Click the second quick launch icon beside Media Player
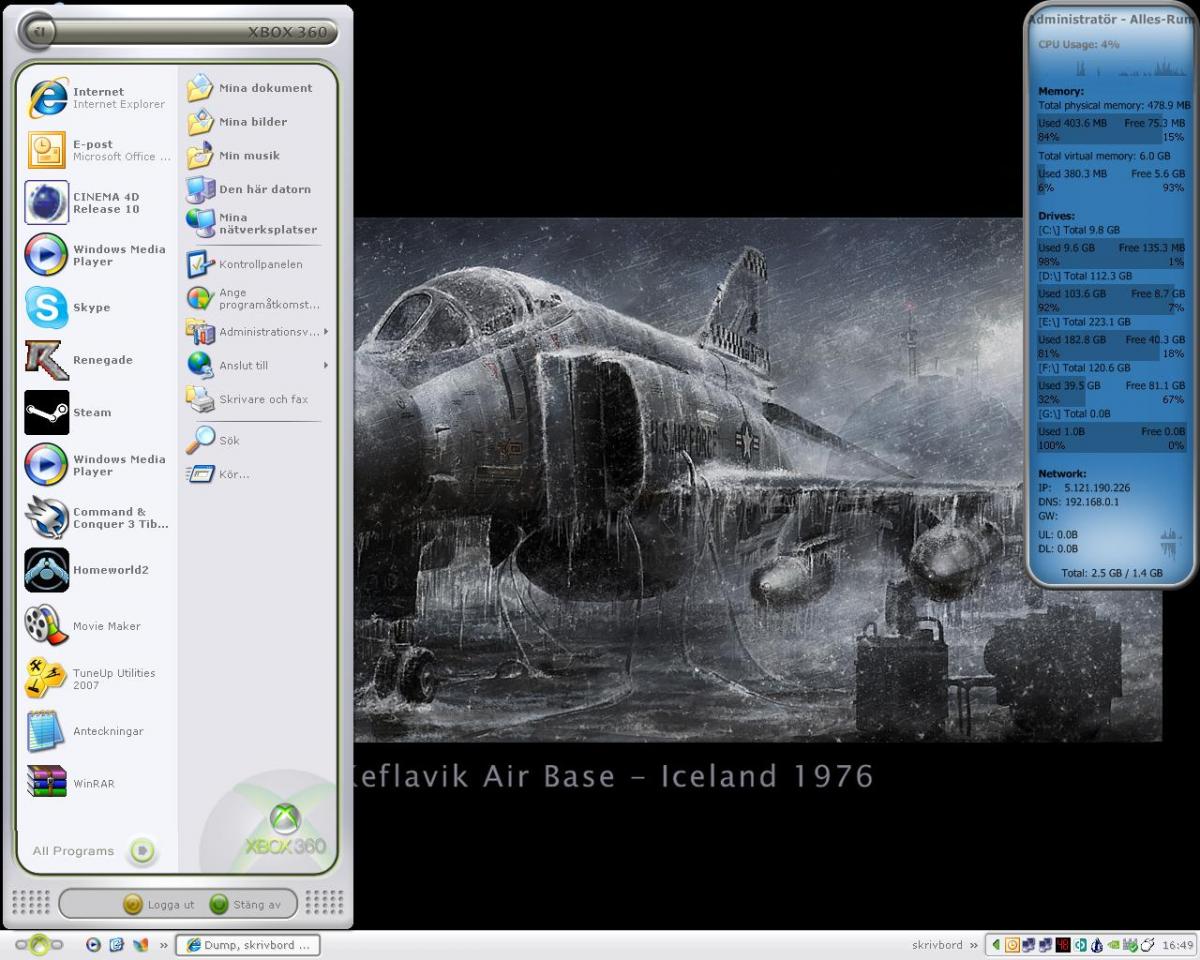 coord(116,944)
